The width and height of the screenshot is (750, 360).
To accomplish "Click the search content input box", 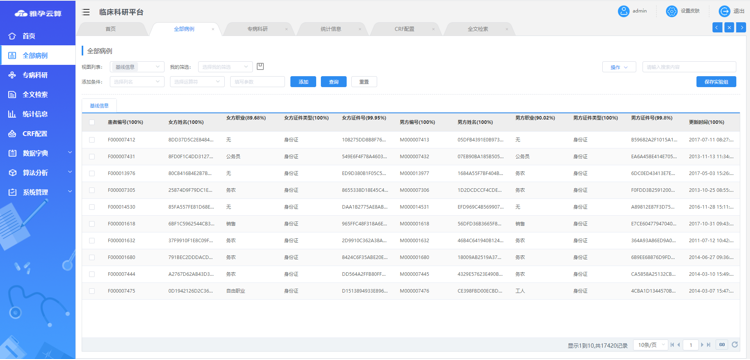I will coord(689,67).
